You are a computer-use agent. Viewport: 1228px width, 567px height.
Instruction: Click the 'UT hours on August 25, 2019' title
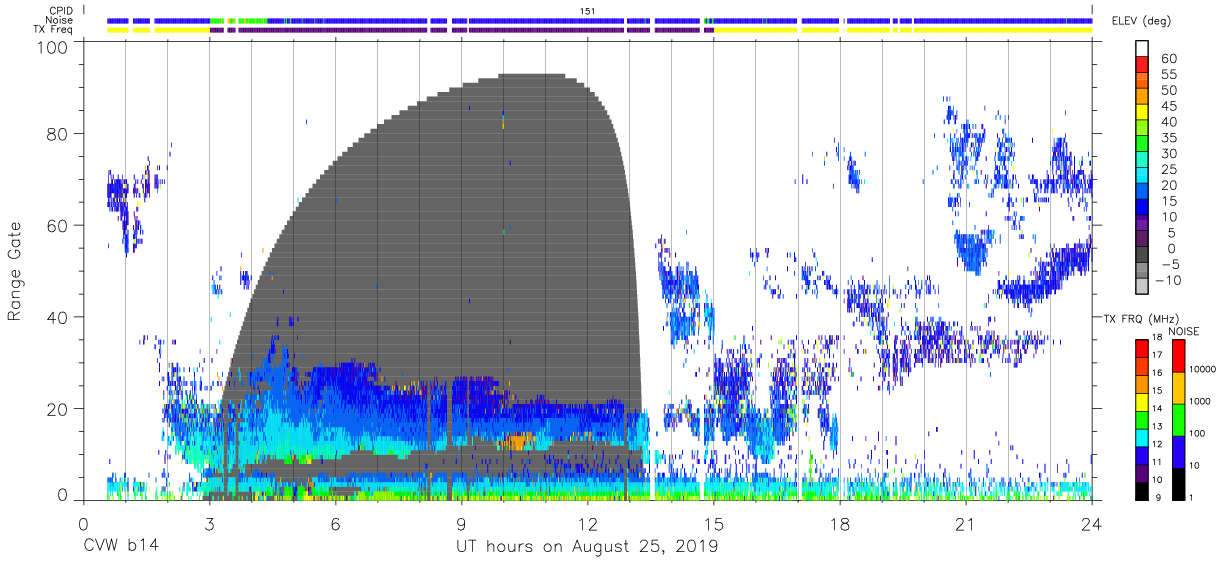click(587, 547)
